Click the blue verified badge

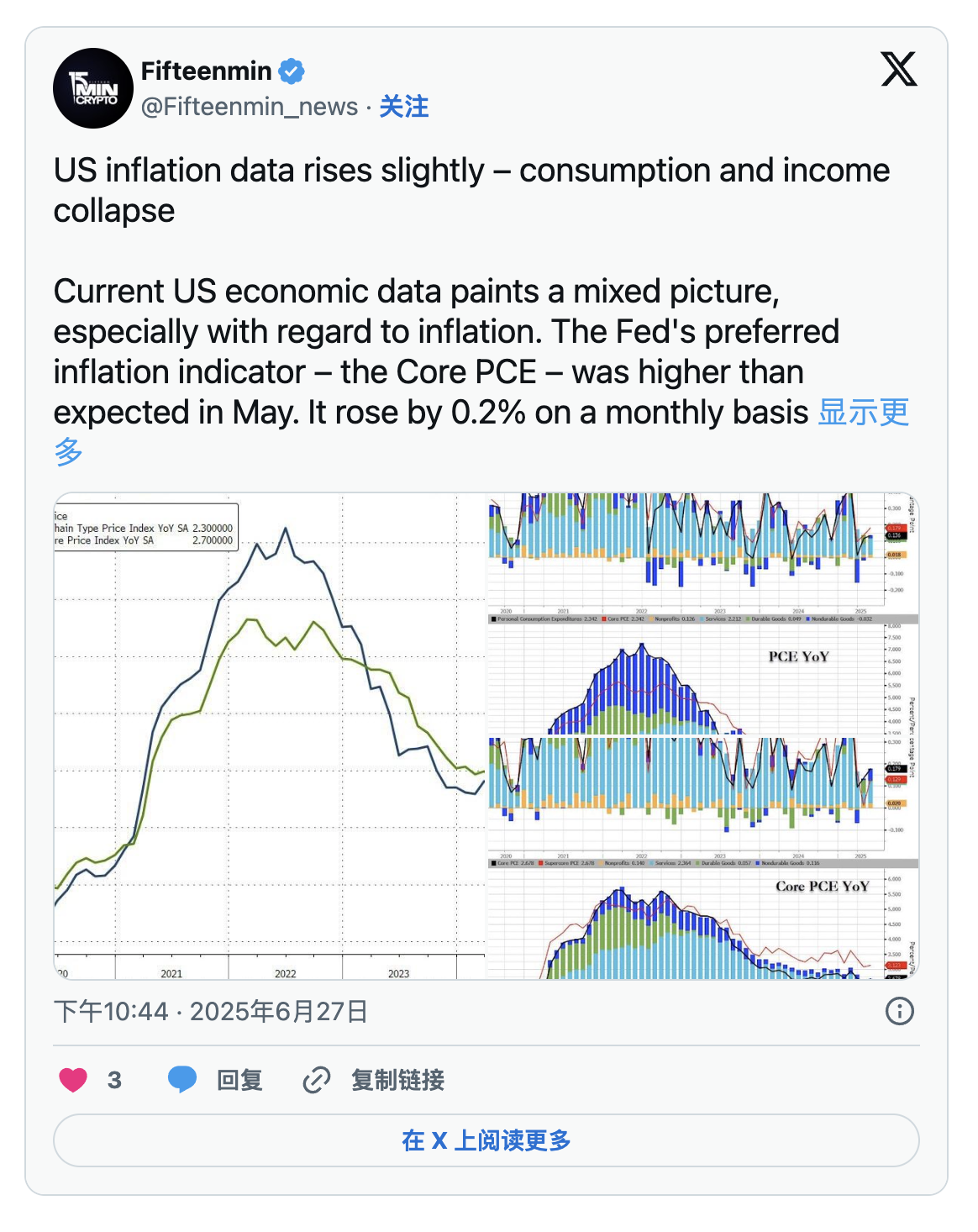coord(292,71)
